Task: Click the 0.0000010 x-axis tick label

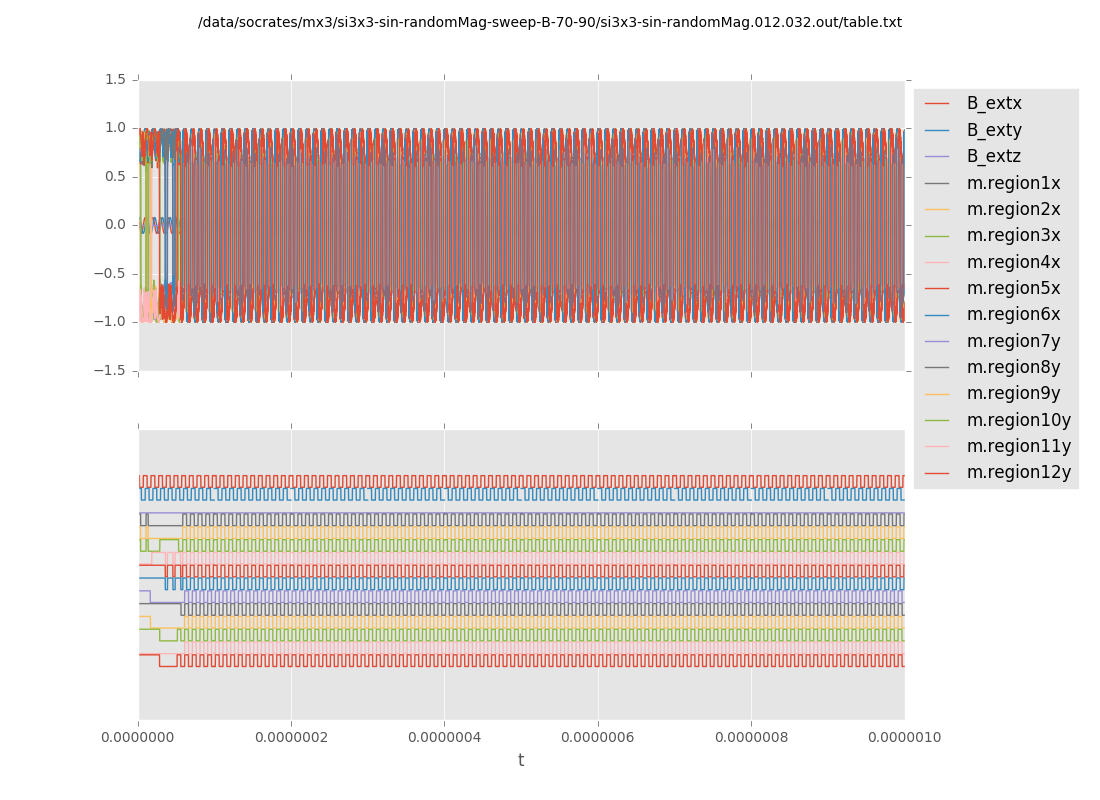Action: 904,738
